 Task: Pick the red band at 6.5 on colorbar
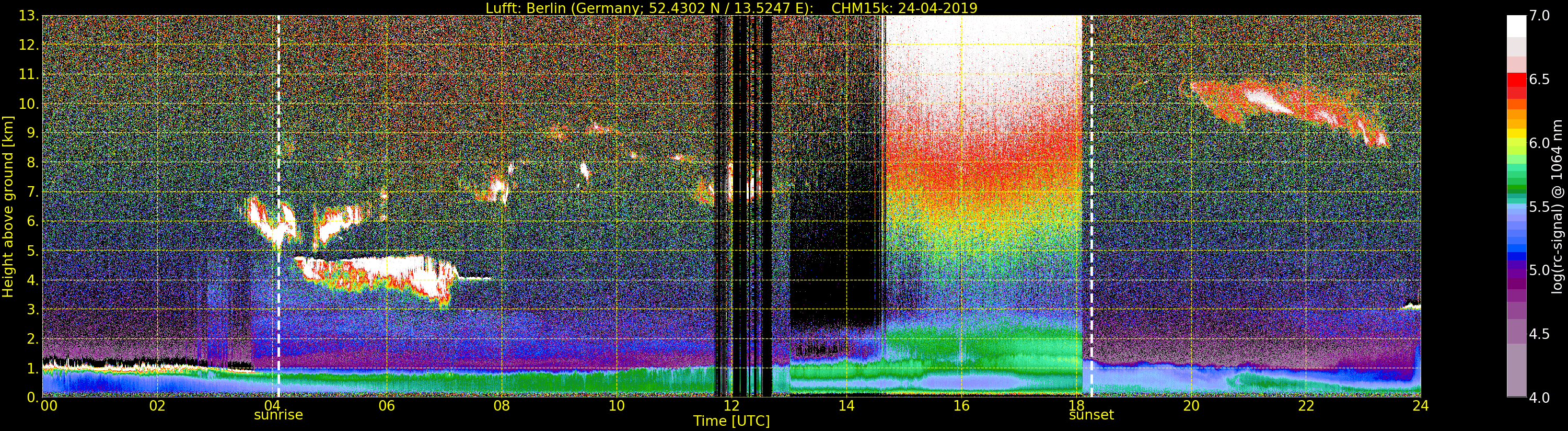(1516, 80)
